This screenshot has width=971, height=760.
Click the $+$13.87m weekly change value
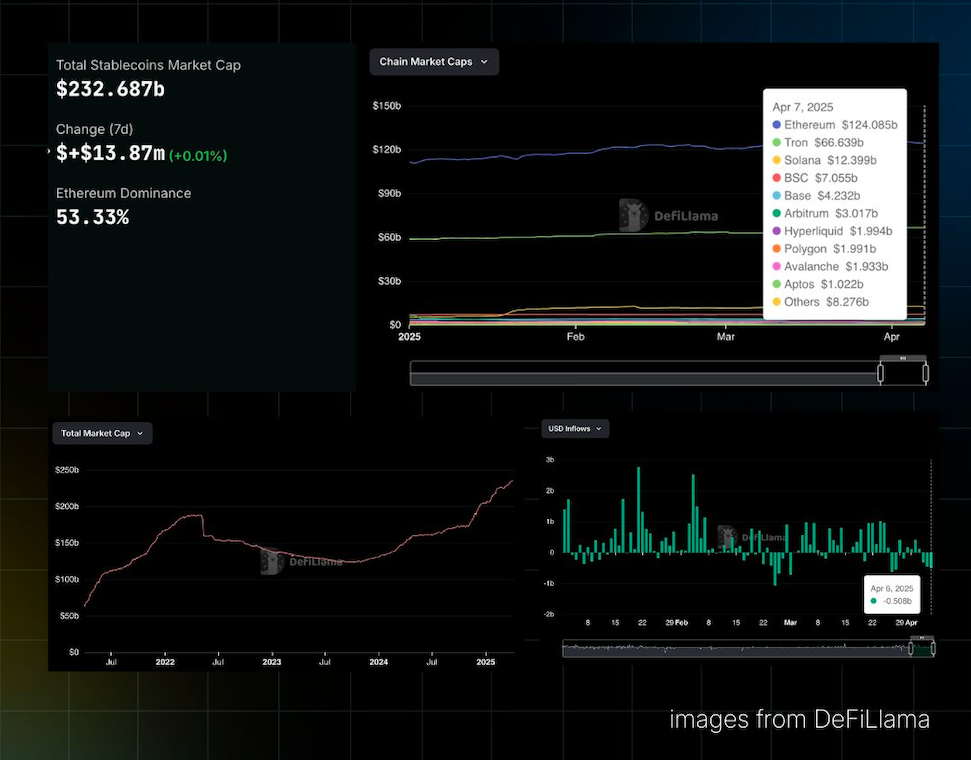point(110,153)
